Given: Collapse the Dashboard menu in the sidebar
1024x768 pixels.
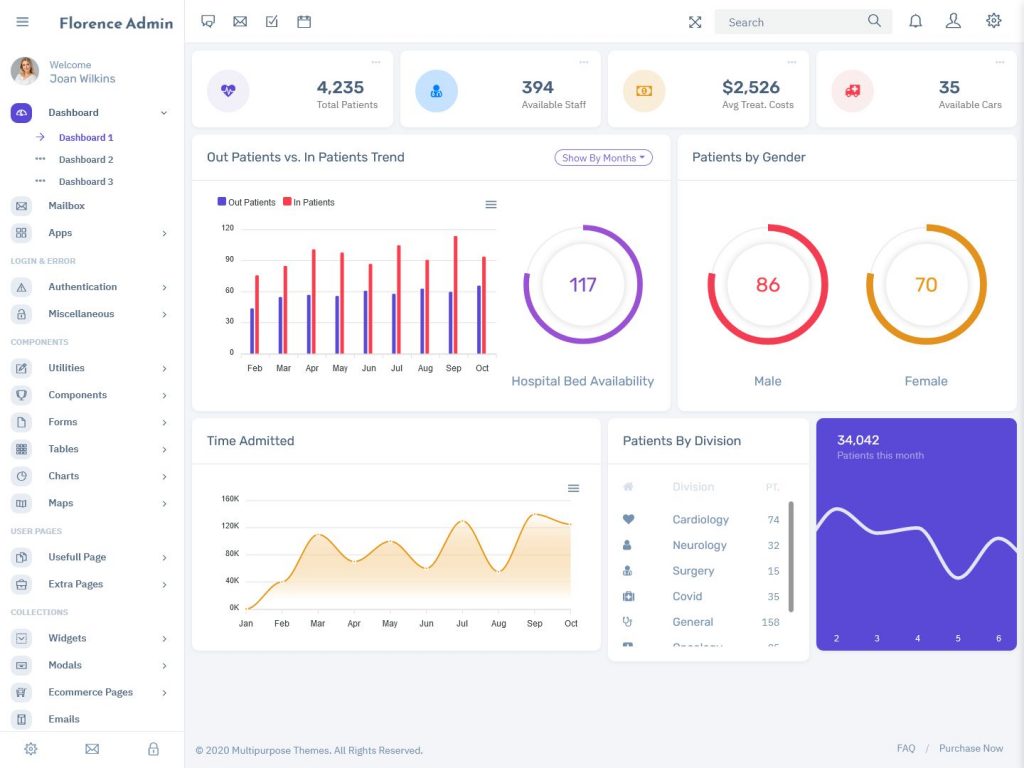Looking at the screenshot, I should pos(73,112).
